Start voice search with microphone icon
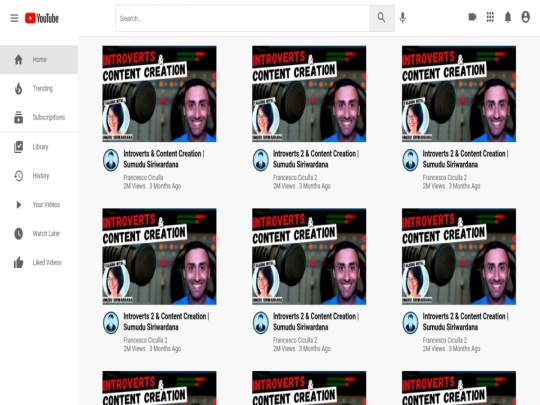This screenshot has height=405, width=540. [x=403, y=18]
